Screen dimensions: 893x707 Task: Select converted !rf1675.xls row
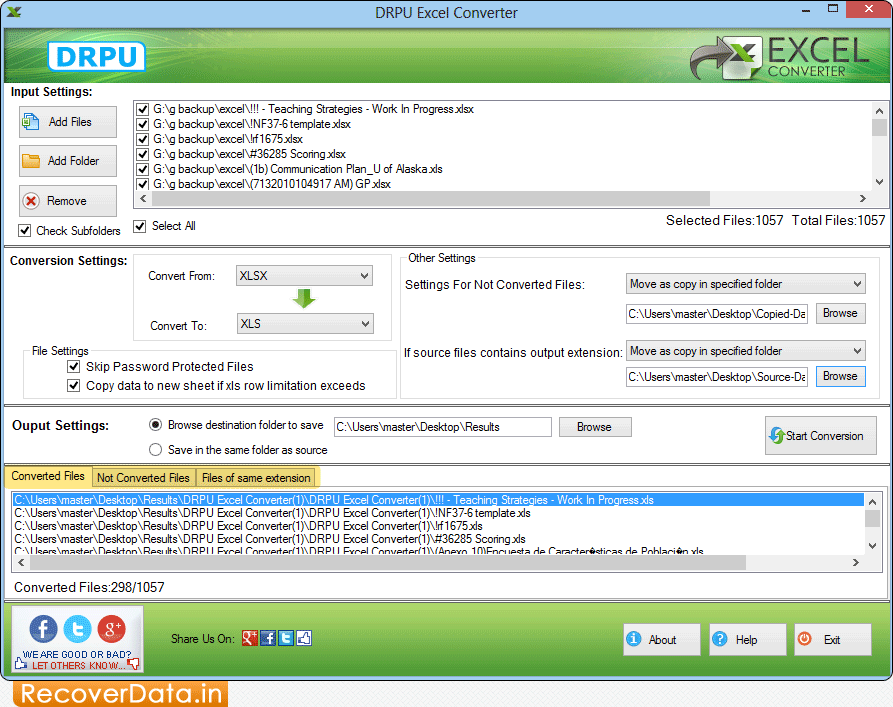click(438, 526)
